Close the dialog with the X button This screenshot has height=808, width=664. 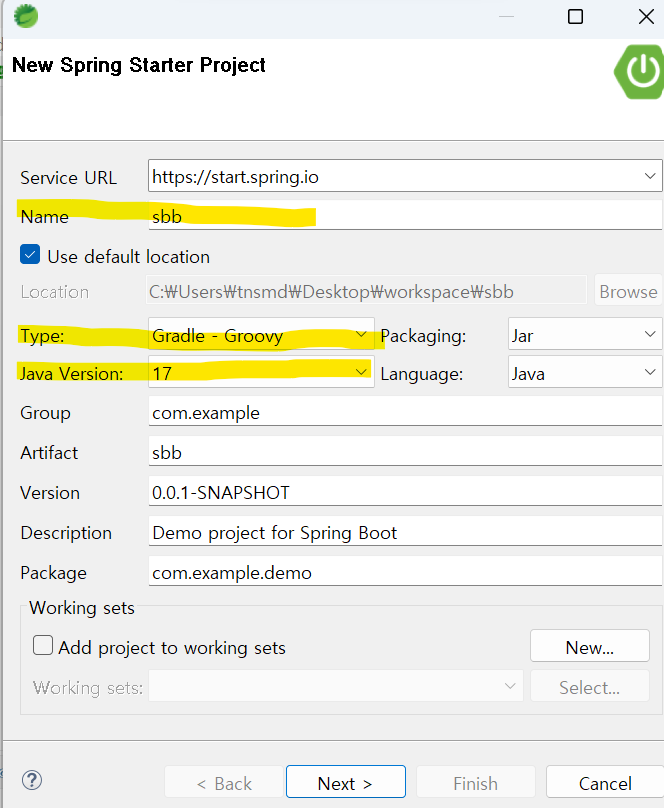[x=646, y=16]
